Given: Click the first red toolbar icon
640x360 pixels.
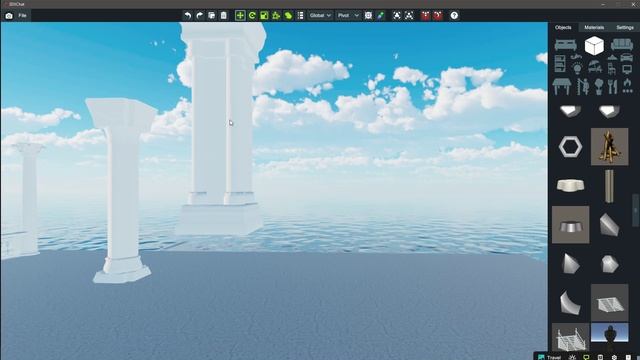Looking at the screenshot, I should pyautogui.click(x=425, y=16).
